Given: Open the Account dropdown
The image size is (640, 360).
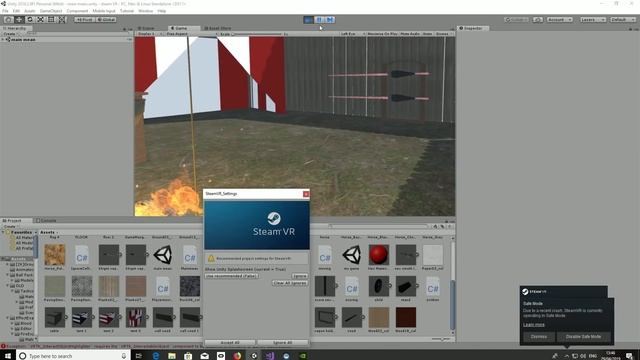Looking at the screenshot, I should click(559, 19).
